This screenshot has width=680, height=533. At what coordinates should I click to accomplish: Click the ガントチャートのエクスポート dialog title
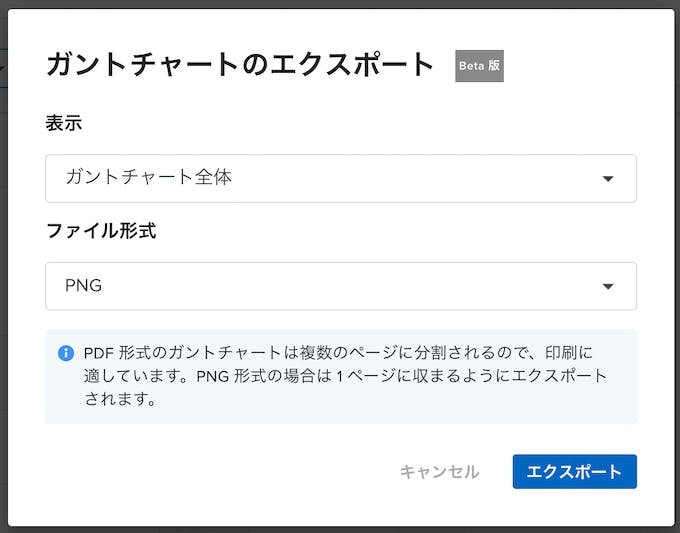tap(240, 65)
